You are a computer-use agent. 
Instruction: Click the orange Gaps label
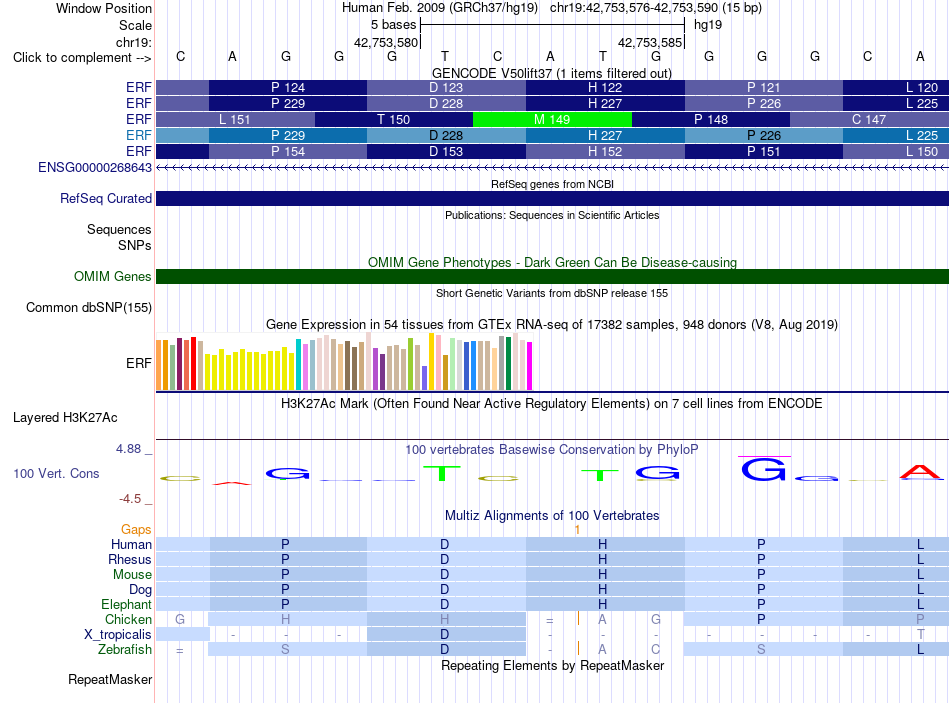click(136, 530)
